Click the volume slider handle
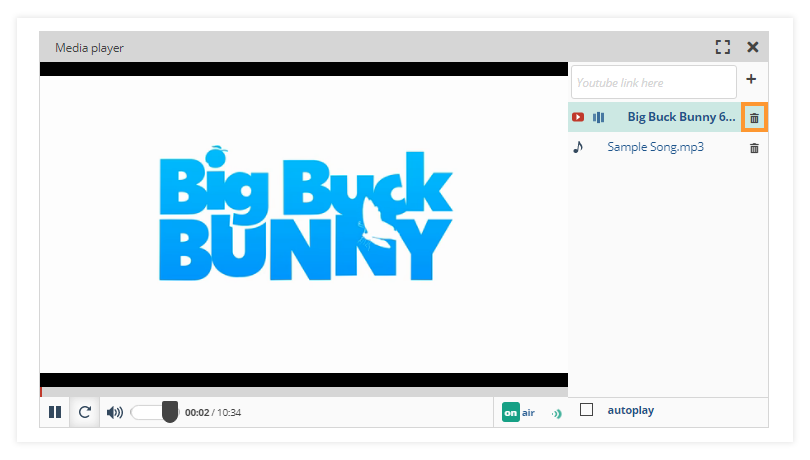Screen dimensions: 810x460 pyautogui.click(x=170, y=412)
